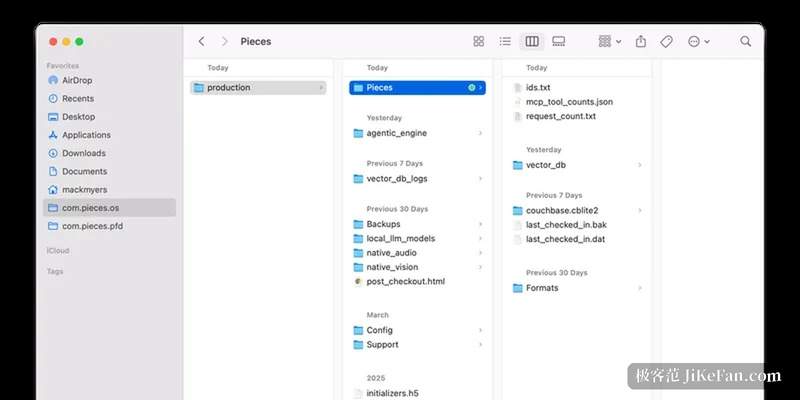Select the column view button
Image resolution: width=800 pixels, height=400 pixels.
532,41
